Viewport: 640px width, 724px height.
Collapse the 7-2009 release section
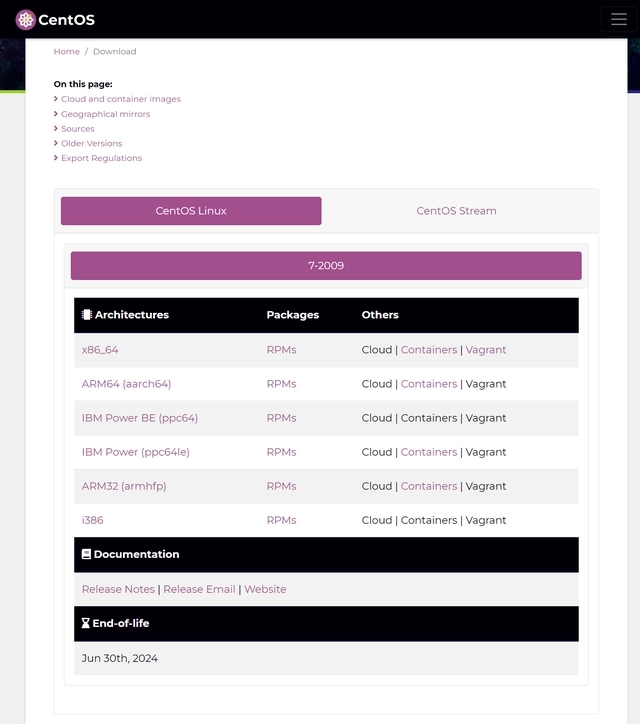pyautogui.click(x=326, y=266)
